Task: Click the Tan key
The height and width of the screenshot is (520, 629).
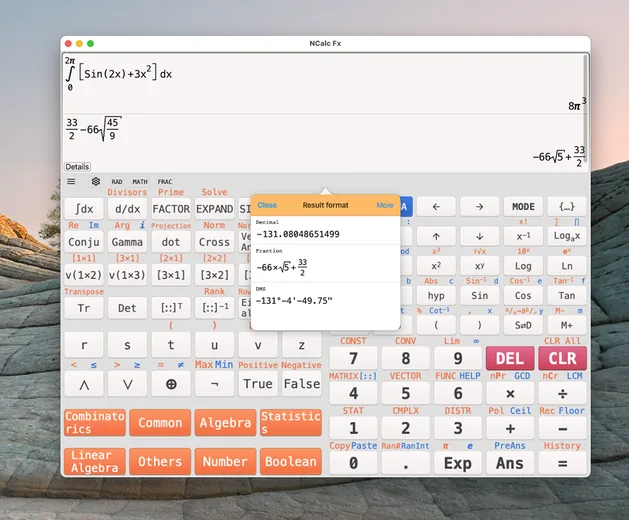Action: (x=567, y=296)
